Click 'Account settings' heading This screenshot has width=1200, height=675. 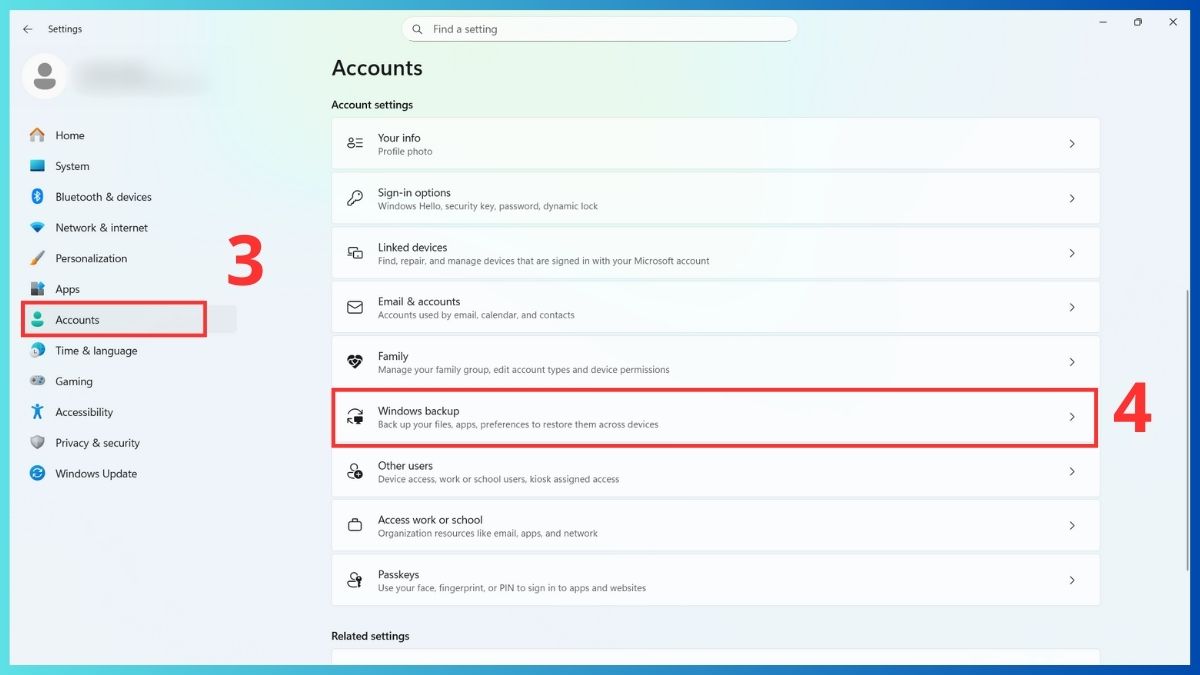click(372, 105)
